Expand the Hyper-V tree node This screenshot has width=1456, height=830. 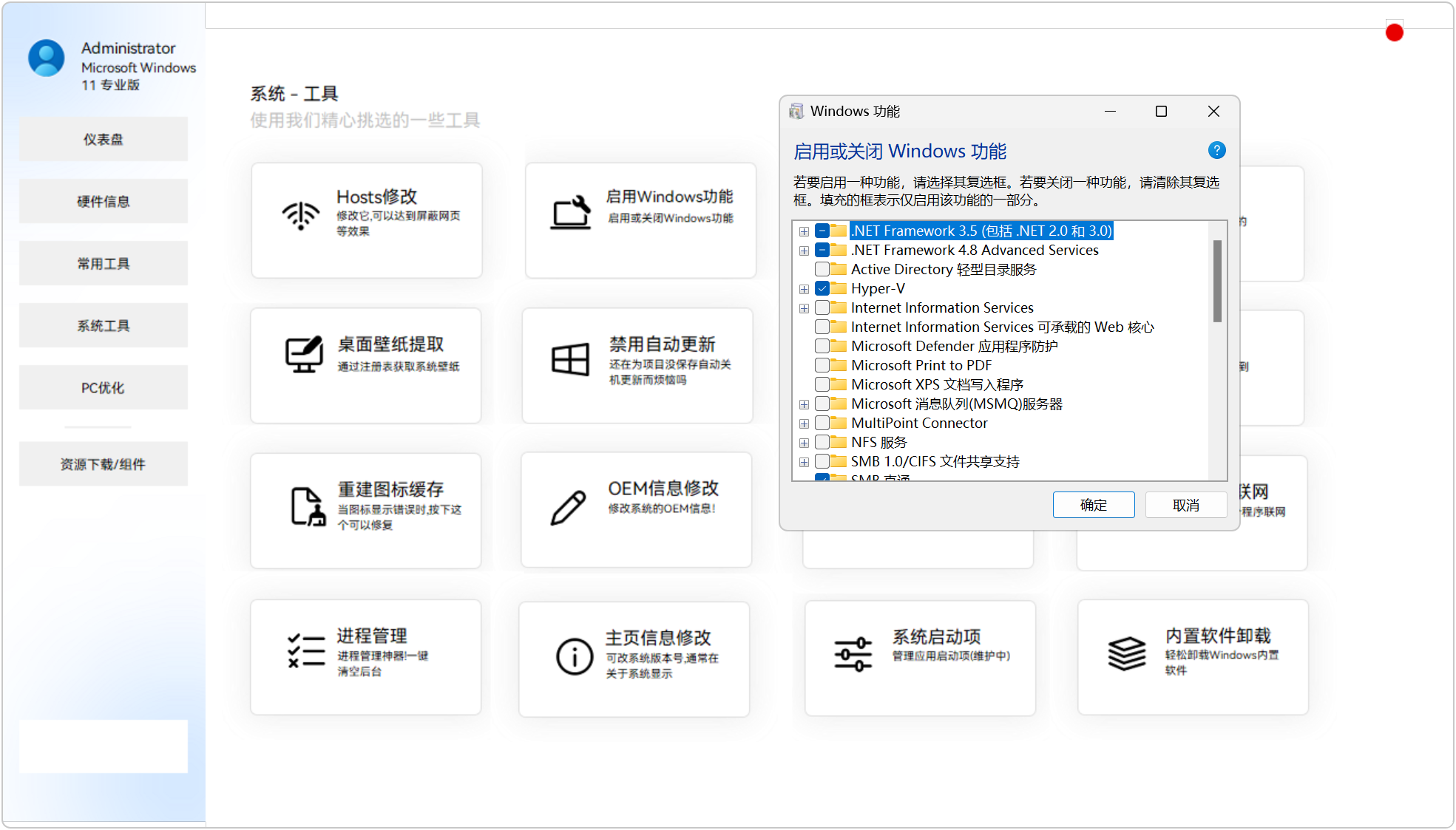(x=804, y=289)
